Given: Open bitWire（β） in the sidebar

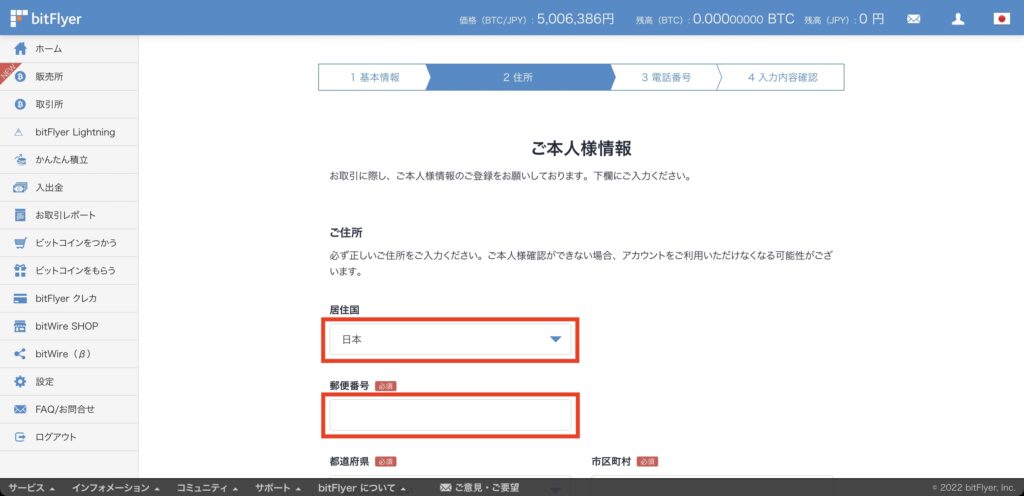Looking at the screenshot, I should [x=69, y=354].
